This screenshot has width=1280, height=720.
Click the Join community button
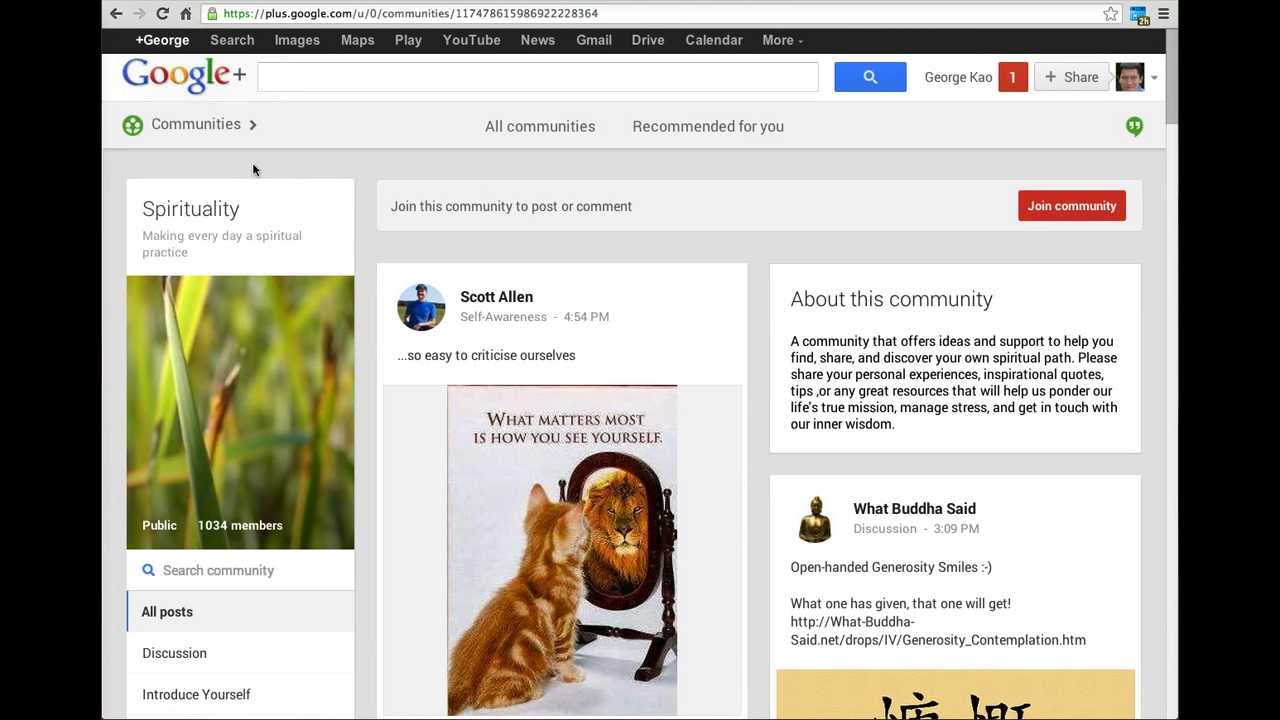tap(1072, 206)
